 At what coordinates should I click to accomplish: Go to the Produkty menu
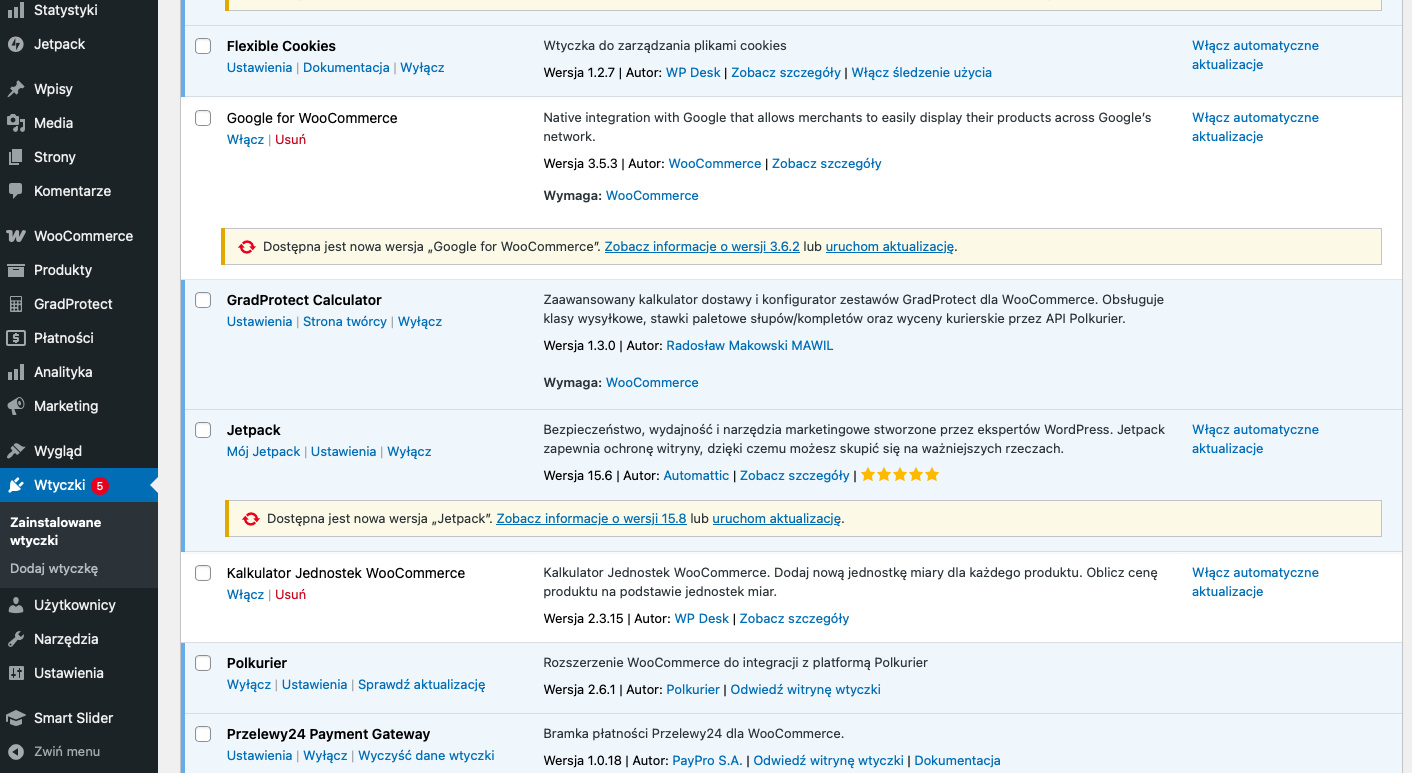pyautogui.click(x=79, y=270)
